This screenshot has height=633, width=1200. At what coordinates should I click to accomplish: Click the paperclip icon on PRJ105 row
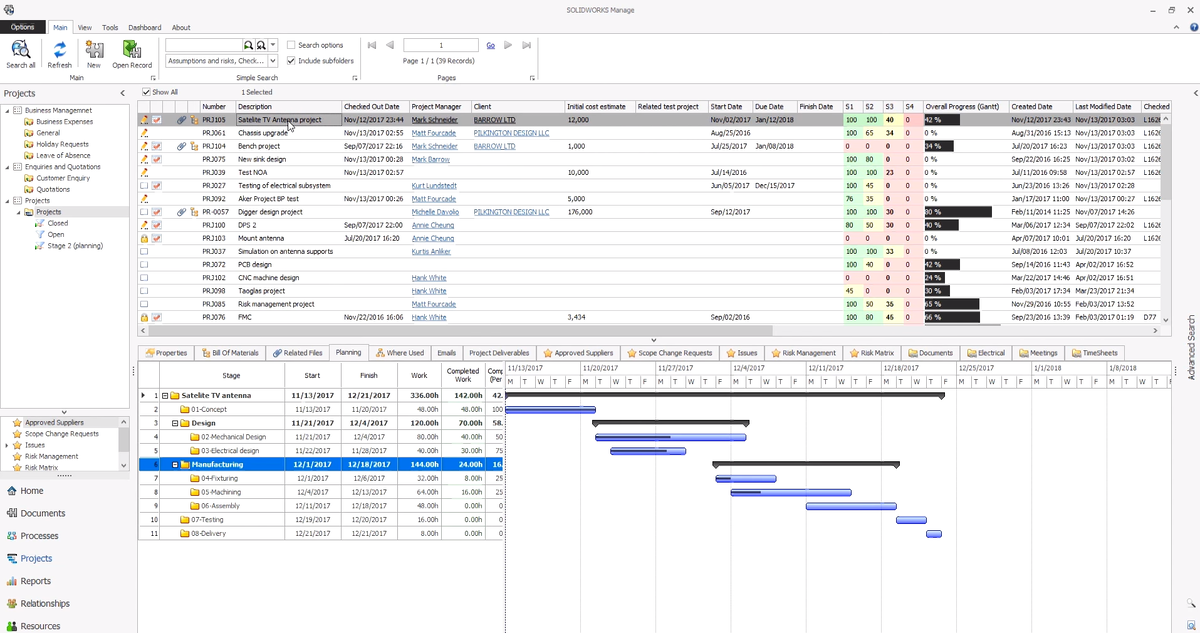click(x=181, y=120)
